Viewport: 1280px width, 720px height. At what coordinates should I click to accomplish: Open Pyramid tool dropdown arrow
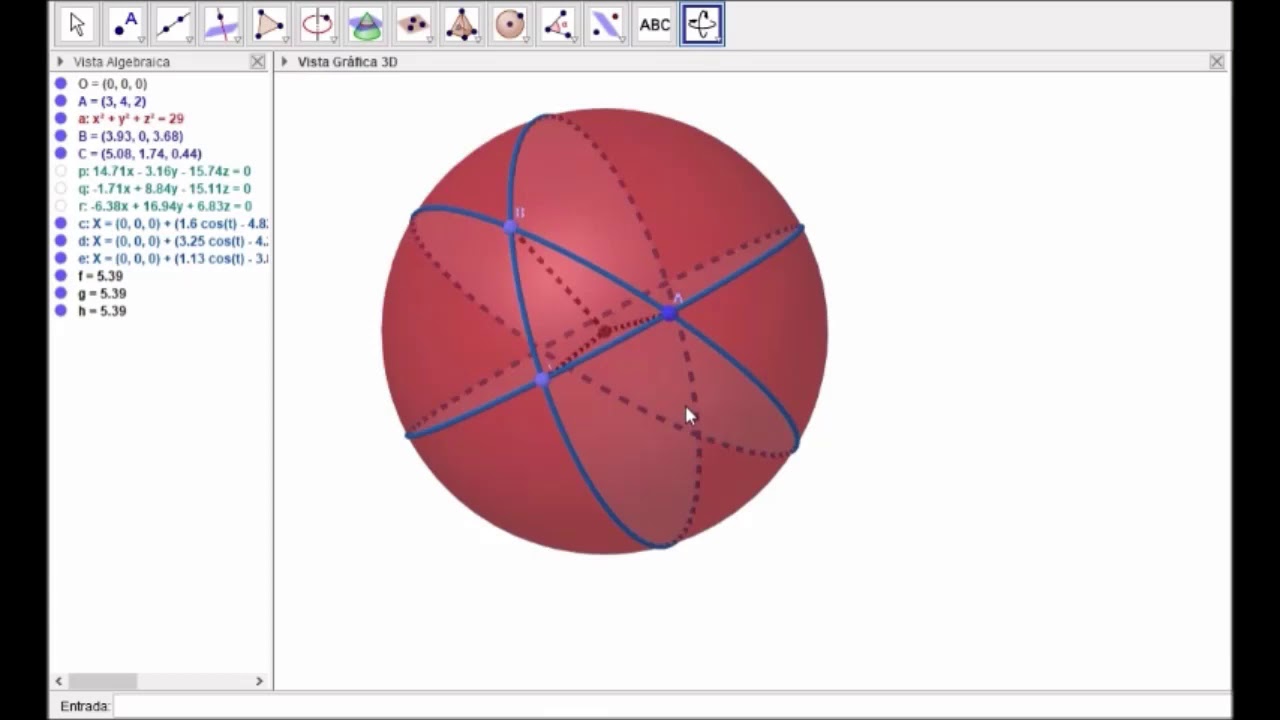pyautogui.click(x=477, y=41)
